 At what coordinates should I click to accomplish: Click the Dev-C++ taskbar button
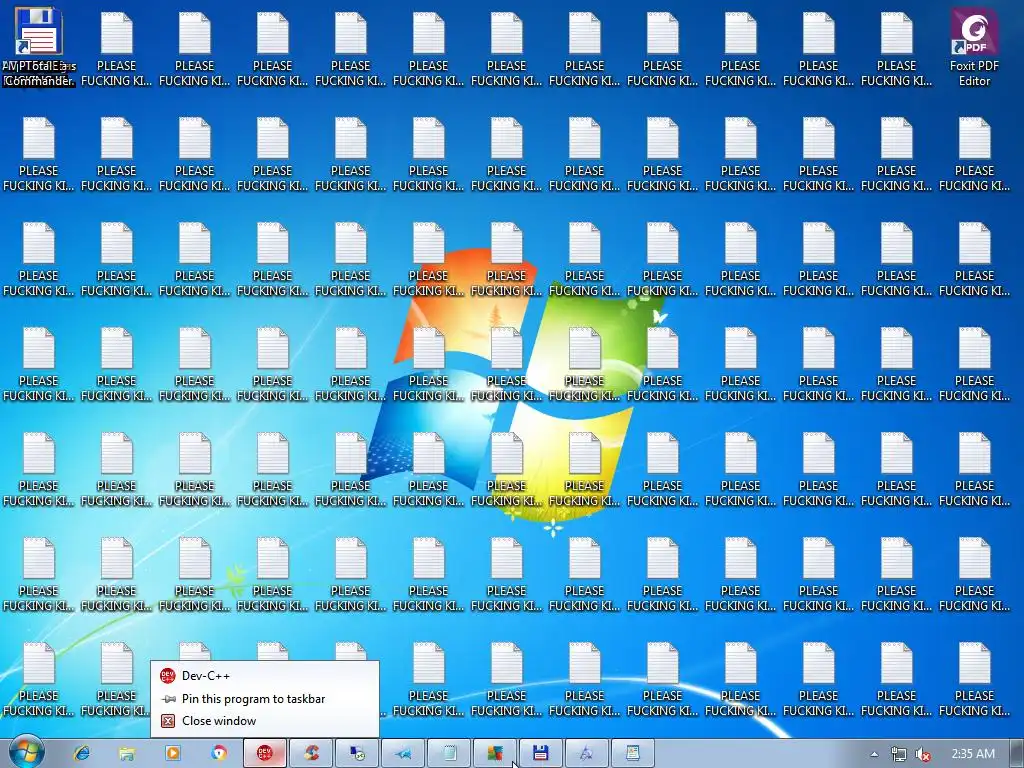tap(264, 754)
